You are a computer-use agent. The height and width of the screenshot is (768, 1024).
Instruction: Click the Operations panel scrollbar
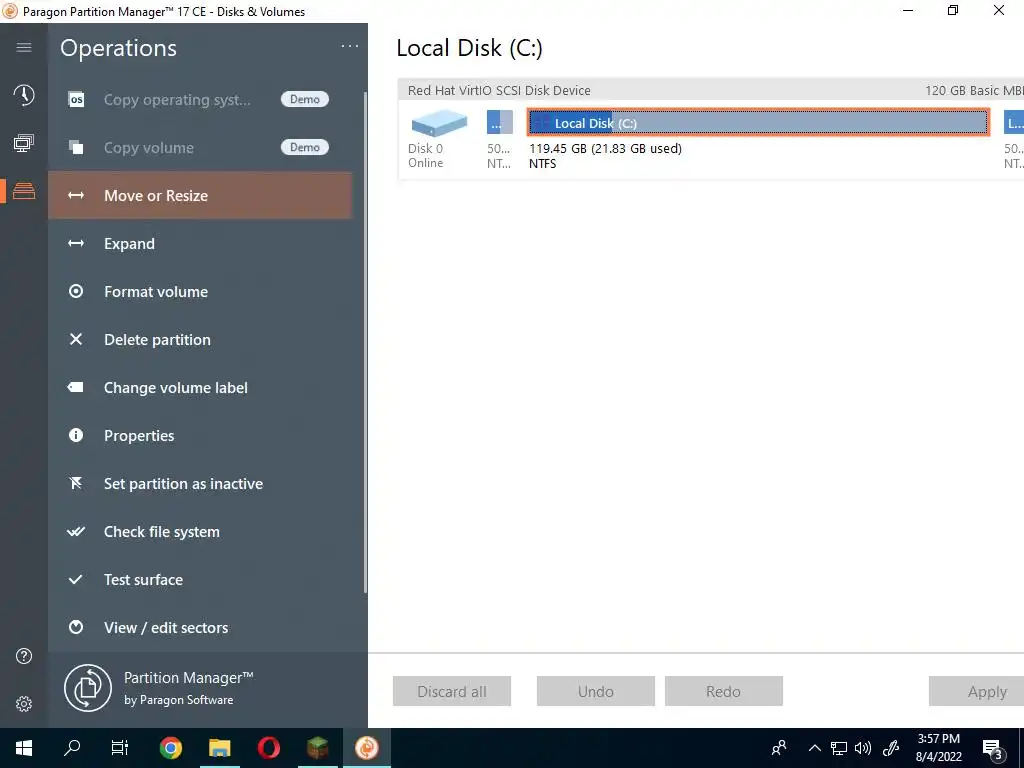[x=365, y=343]
